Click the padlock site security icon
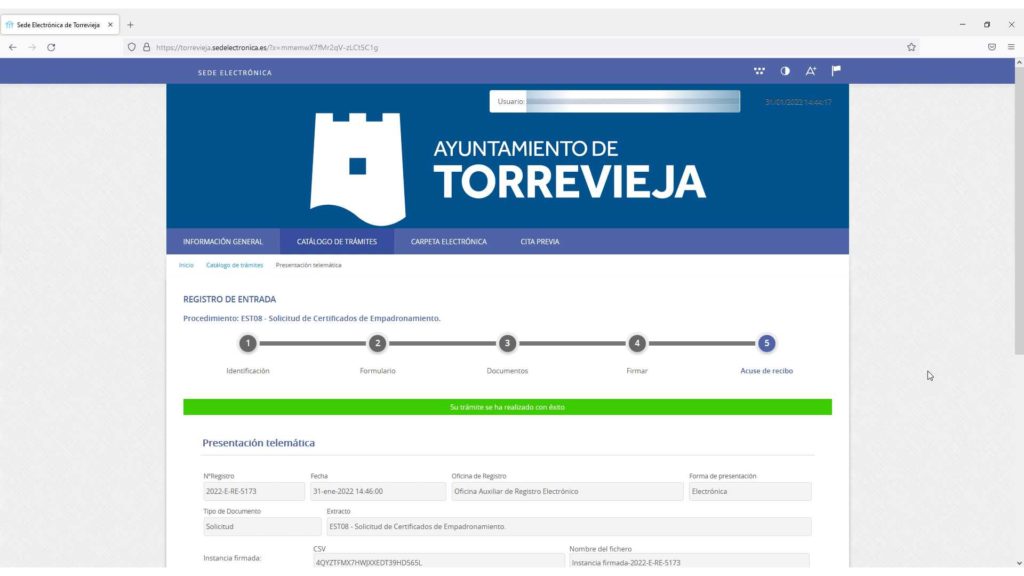This screenshot has width=1024, height=576. (x=146, y=47)
